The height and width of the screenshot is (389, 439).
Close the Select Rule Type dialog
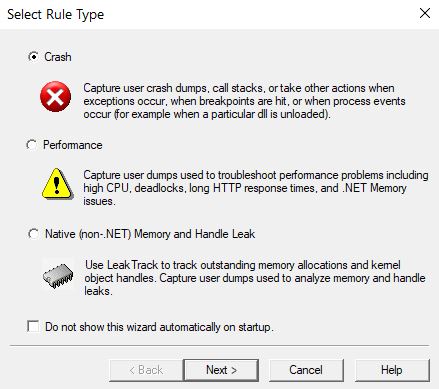coord(425,14)
